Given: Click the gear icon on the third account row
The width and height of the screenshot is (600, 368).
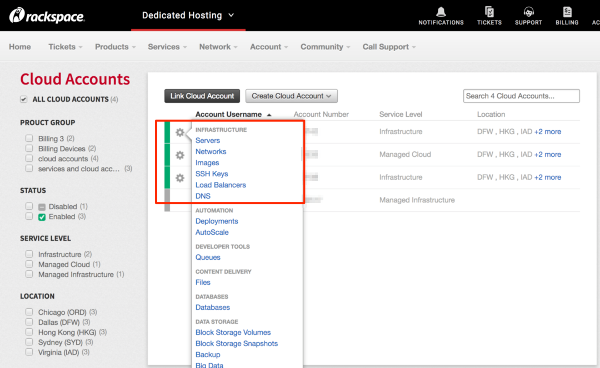Looking at the screenshot, I should coord(180,178).
